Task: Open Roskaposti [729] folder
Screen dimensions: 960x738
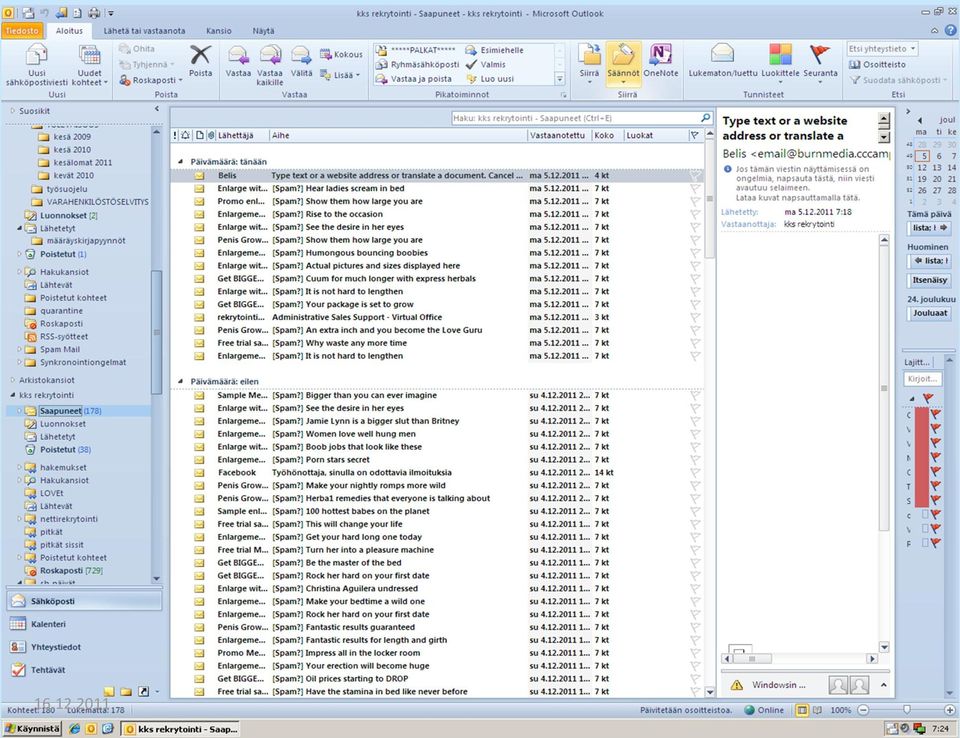Action: [71, 570]
